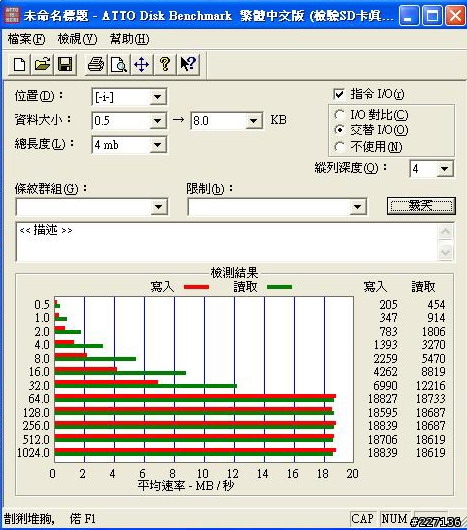467x530 pixels.
Task: Open the 總長度 4 mb dropdown
Action: [x=157, y=145]
